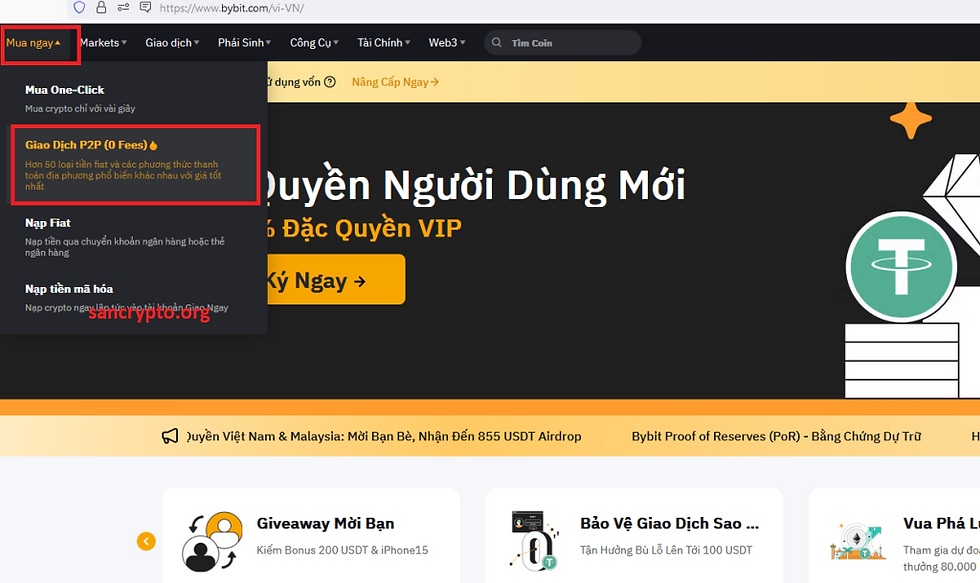Screen dimensions: 980x583
Task: Click the previous carousel arrow button
Action: pos(146,541)
